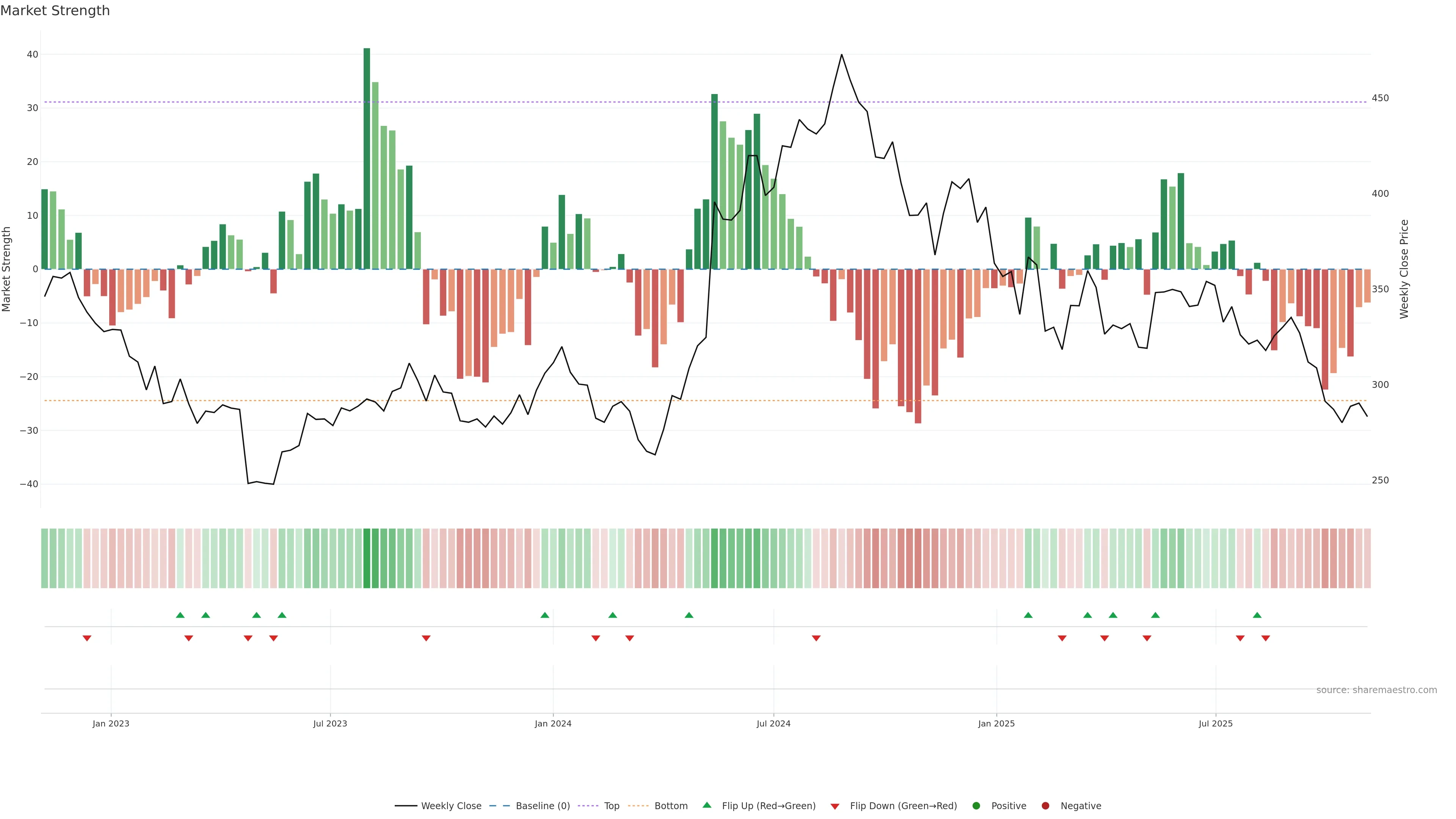Click the leftmost green flip-up triangle marker
1456x819 pixels.
tap(180, 615)
